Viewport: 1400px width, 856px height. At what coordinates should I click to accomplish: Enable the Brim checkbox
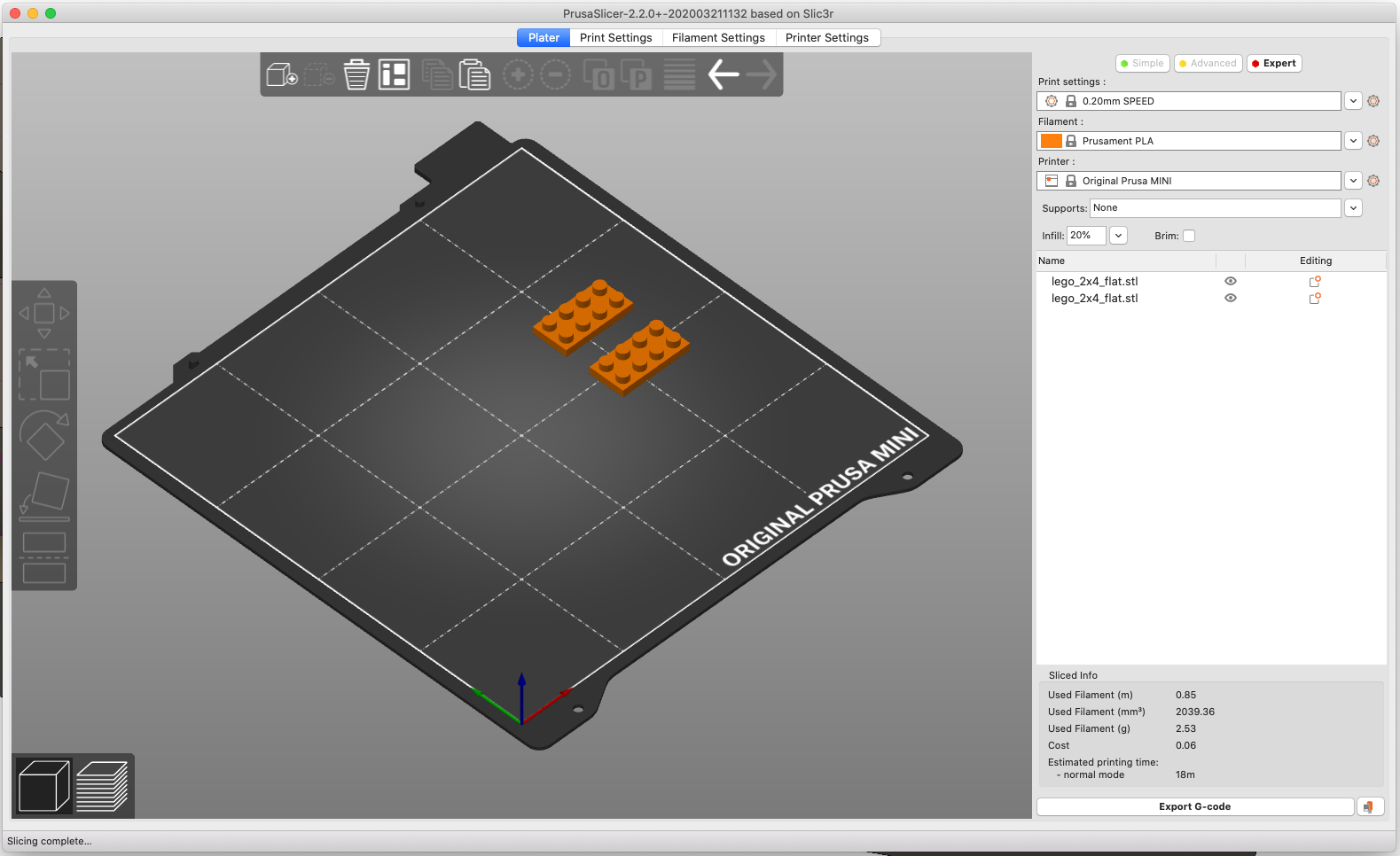pos(1189,236)
